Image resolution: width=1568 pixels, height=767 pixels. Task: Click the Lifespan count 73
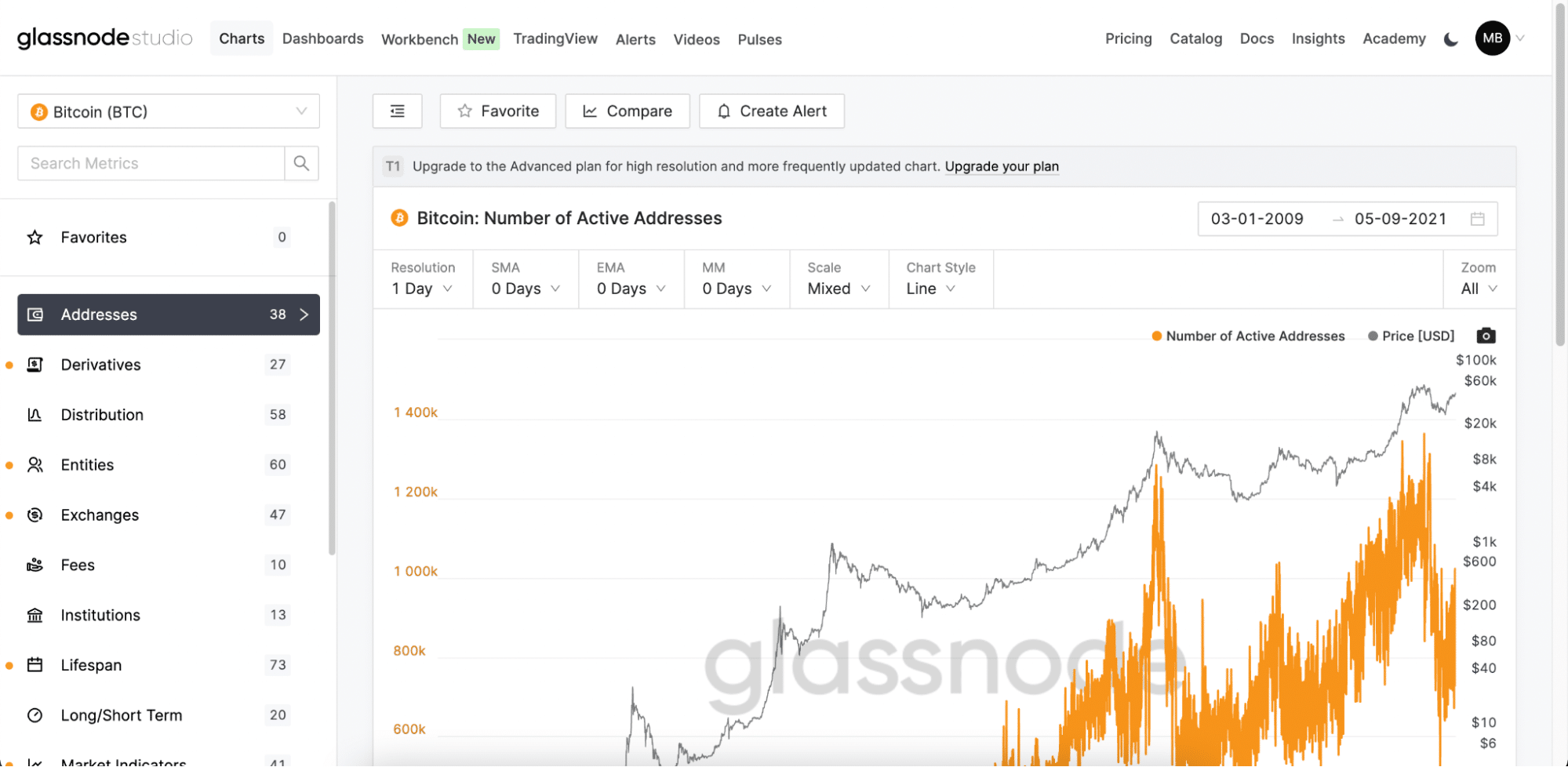[x=278, y=665]
